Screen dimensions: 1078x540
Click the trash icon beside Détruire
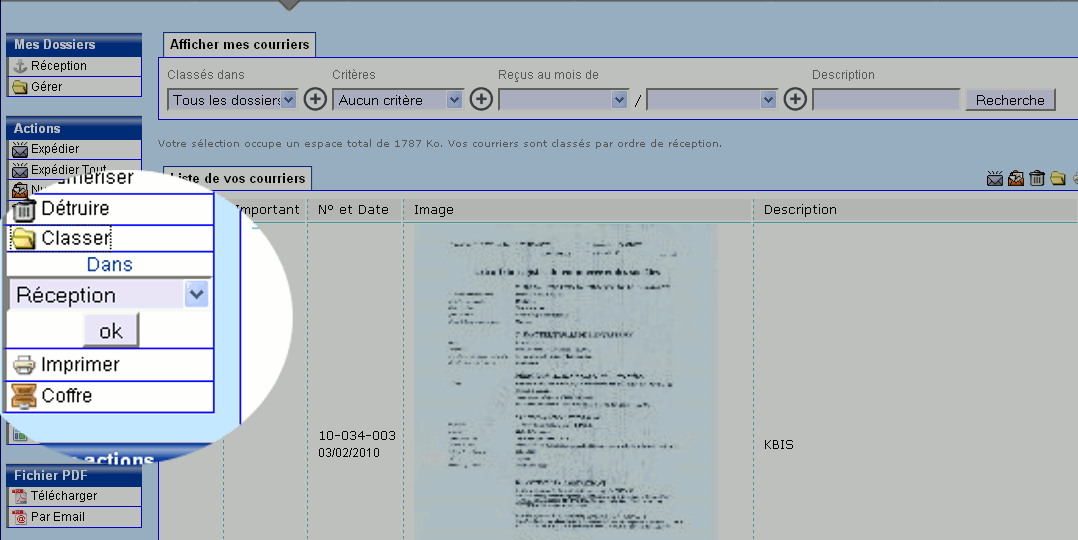24,210
